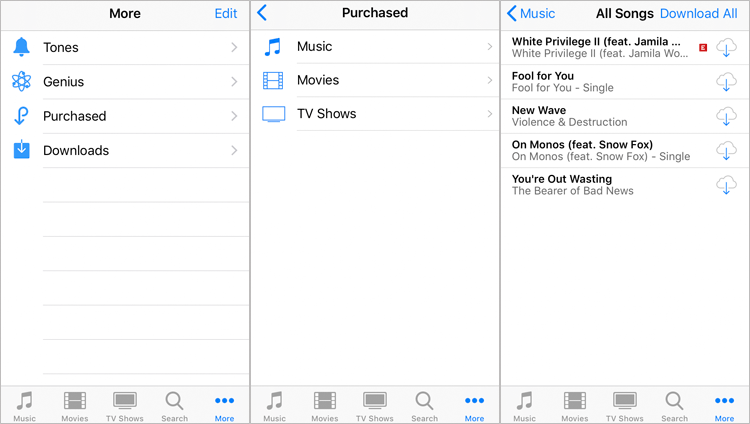Open the Downloads label in More list
750x424 pixels.
point(76,151)
